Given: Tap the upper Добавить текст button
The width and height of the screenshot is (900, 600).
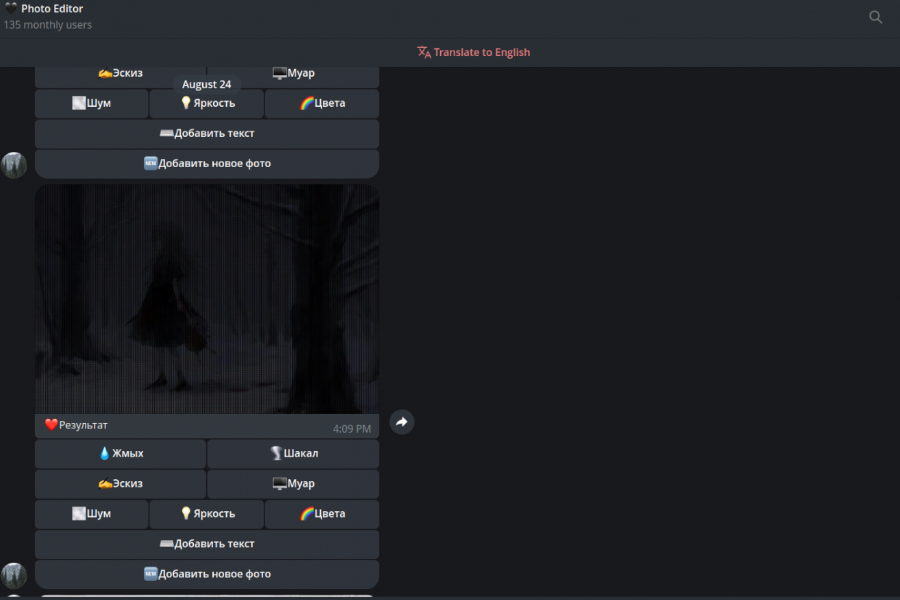Looking at the screenshot, I should click(x=207, y=133).
